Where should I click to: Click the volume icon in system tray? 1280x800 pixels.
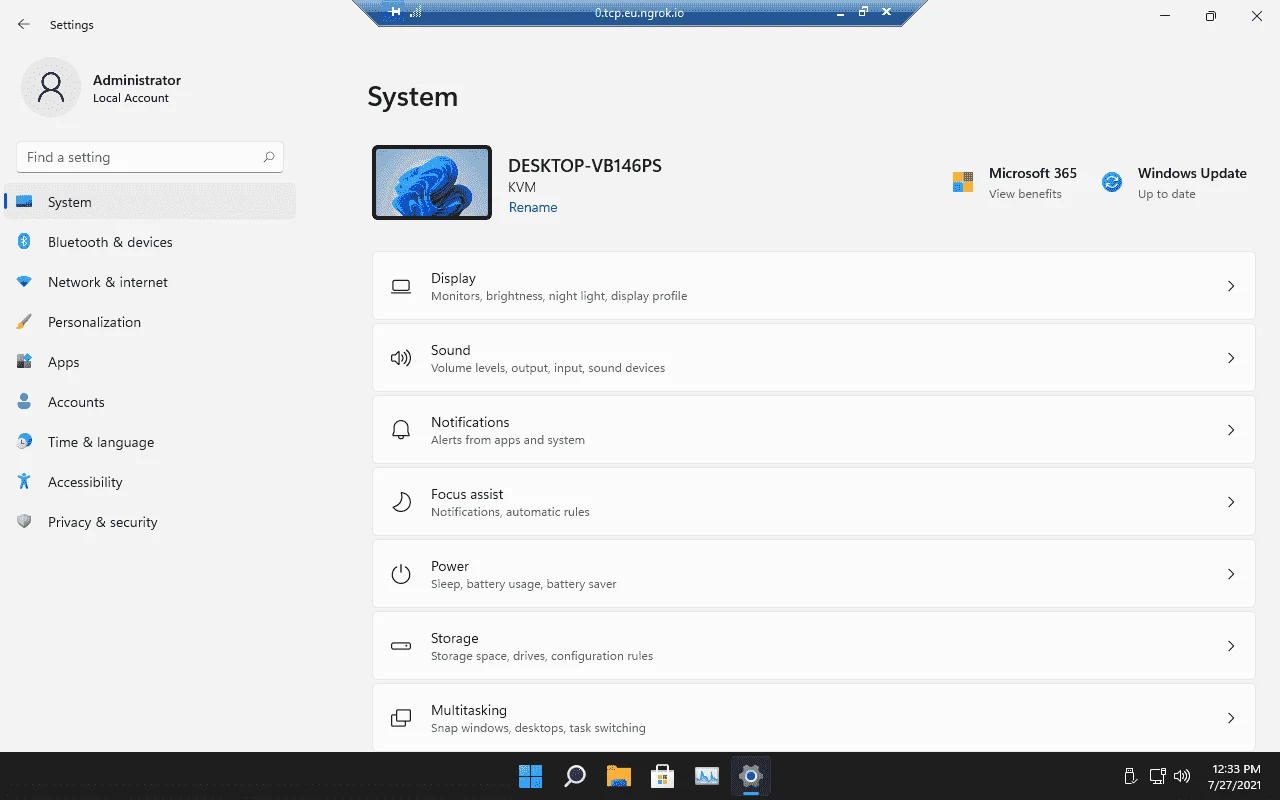[1182, 776]
